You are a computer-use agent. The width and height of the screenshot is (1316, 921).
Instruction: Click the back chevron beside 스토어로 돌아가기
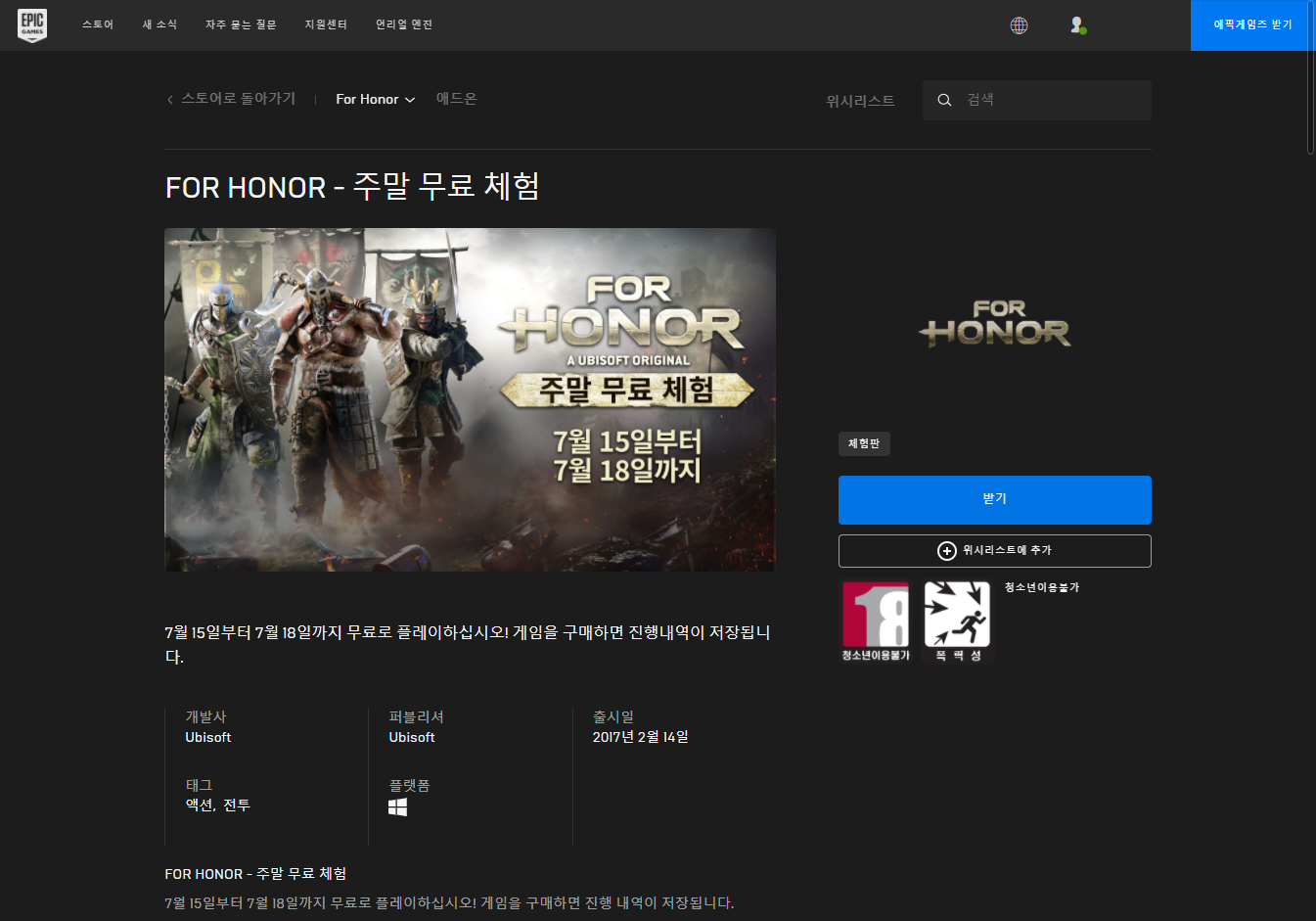coord(170,100)
